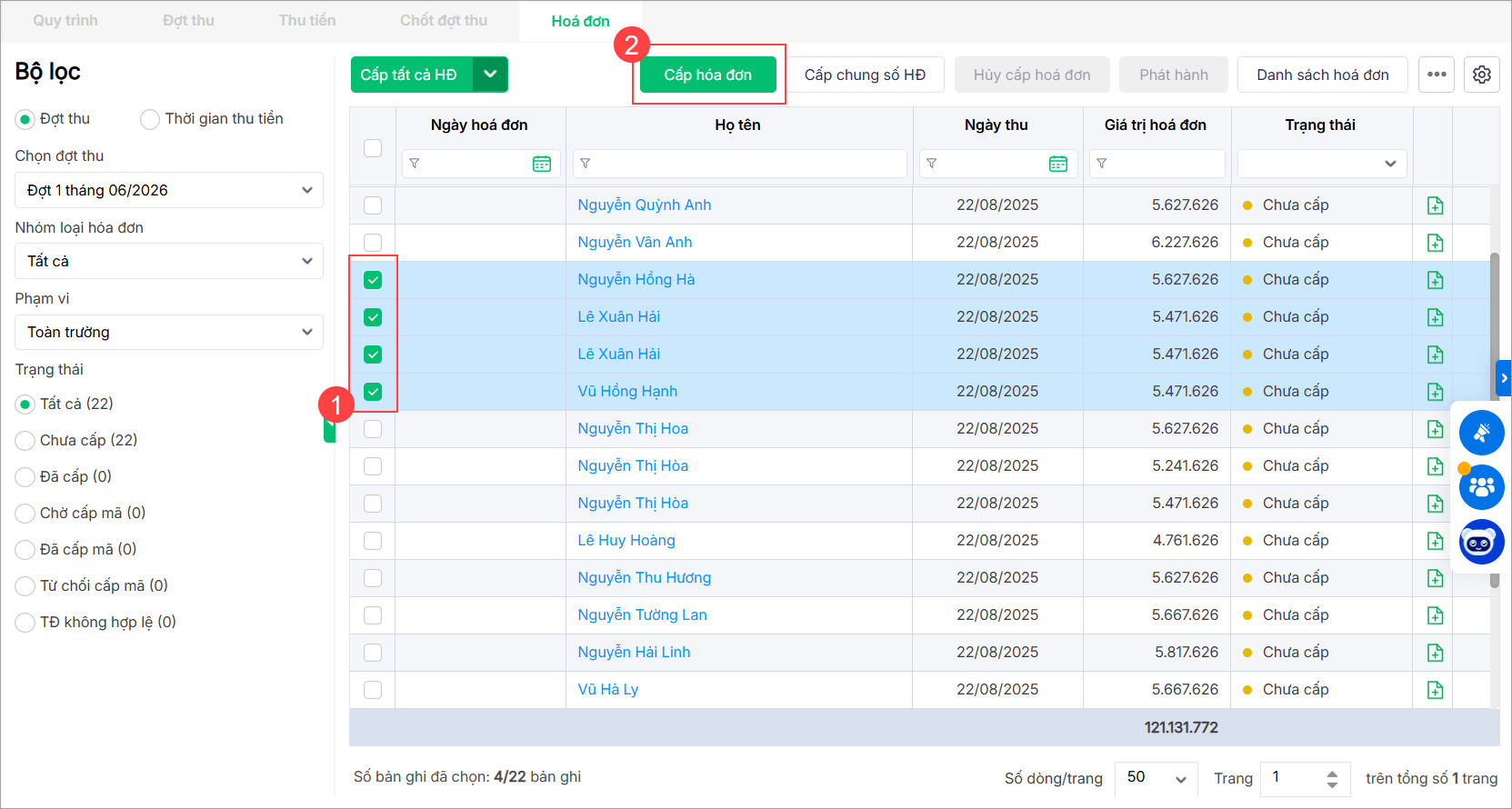Image resolution: width=1512 pixels, height=809 pixels.
Task: Click invoice icon for Nguyễn Hồng Hà row
Action: click(x=1435, y=280)
